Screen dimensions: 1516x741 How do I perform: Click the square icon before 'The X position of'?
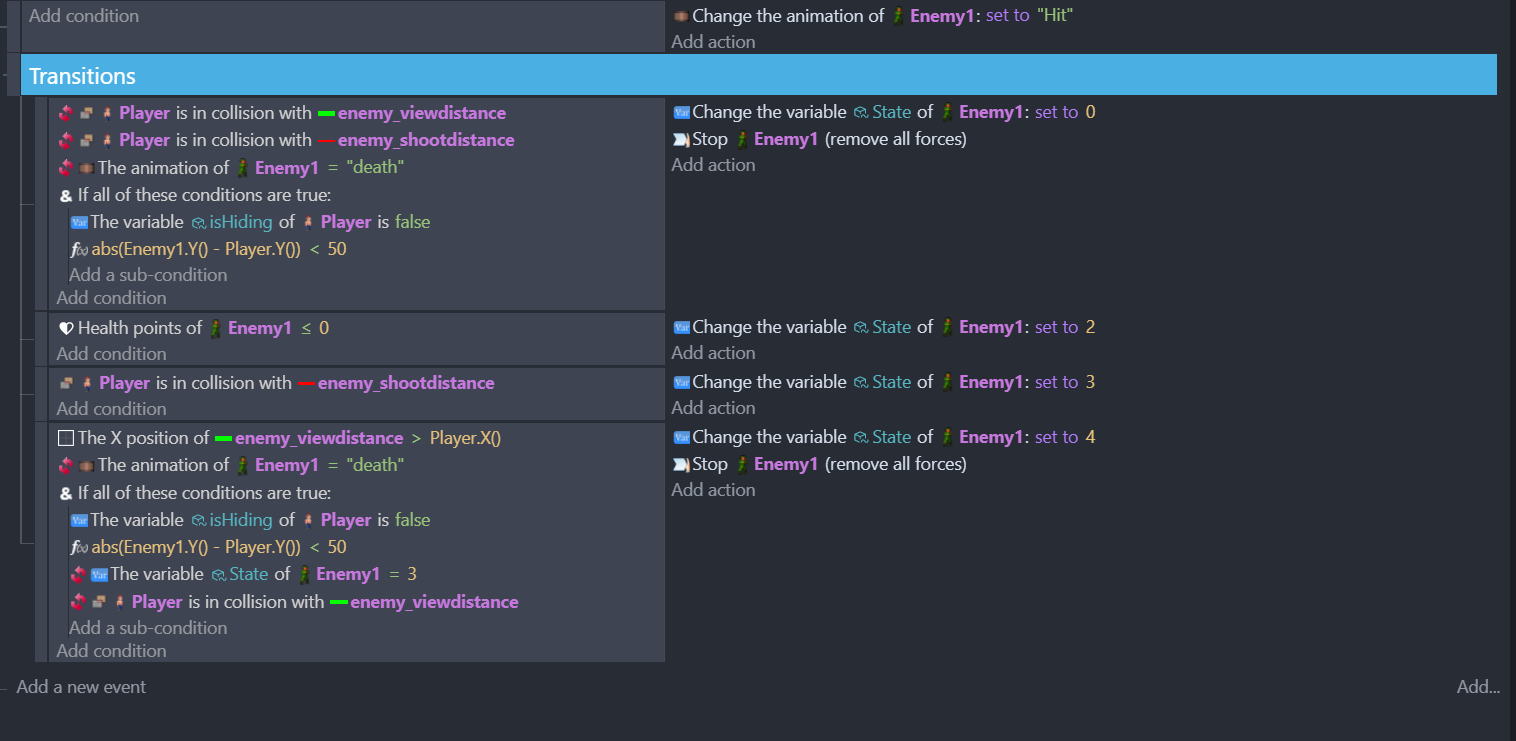66,438
